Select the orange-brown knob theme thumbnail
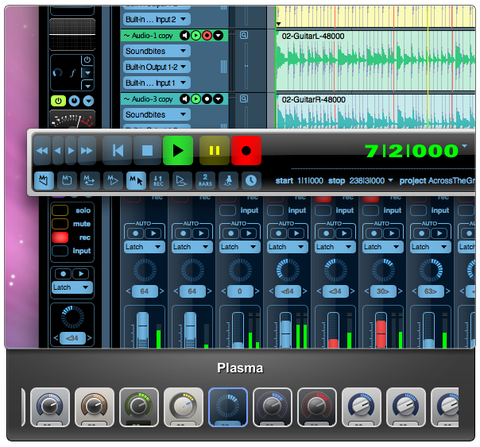Image resolution: width=480 pixels, height=447 pixels. click(94, 407)
